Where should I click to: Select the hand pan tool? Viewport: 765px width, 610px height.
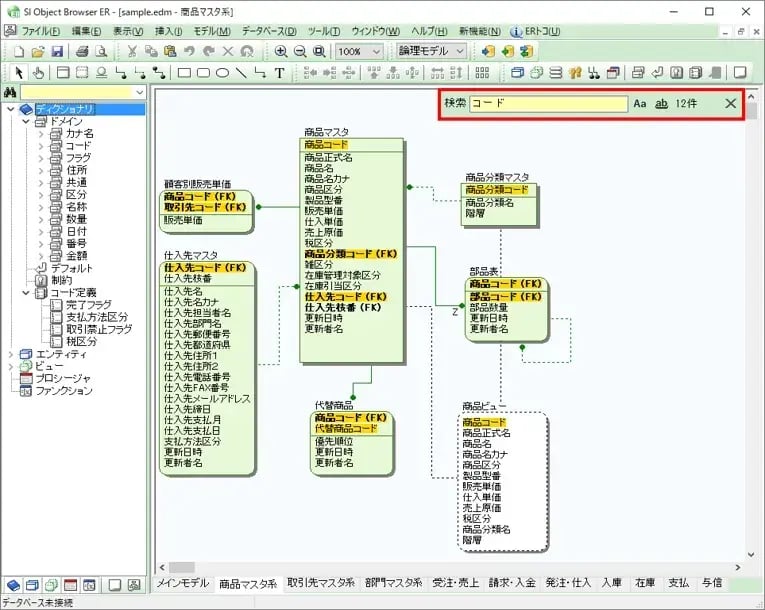[x=38, y=73]
